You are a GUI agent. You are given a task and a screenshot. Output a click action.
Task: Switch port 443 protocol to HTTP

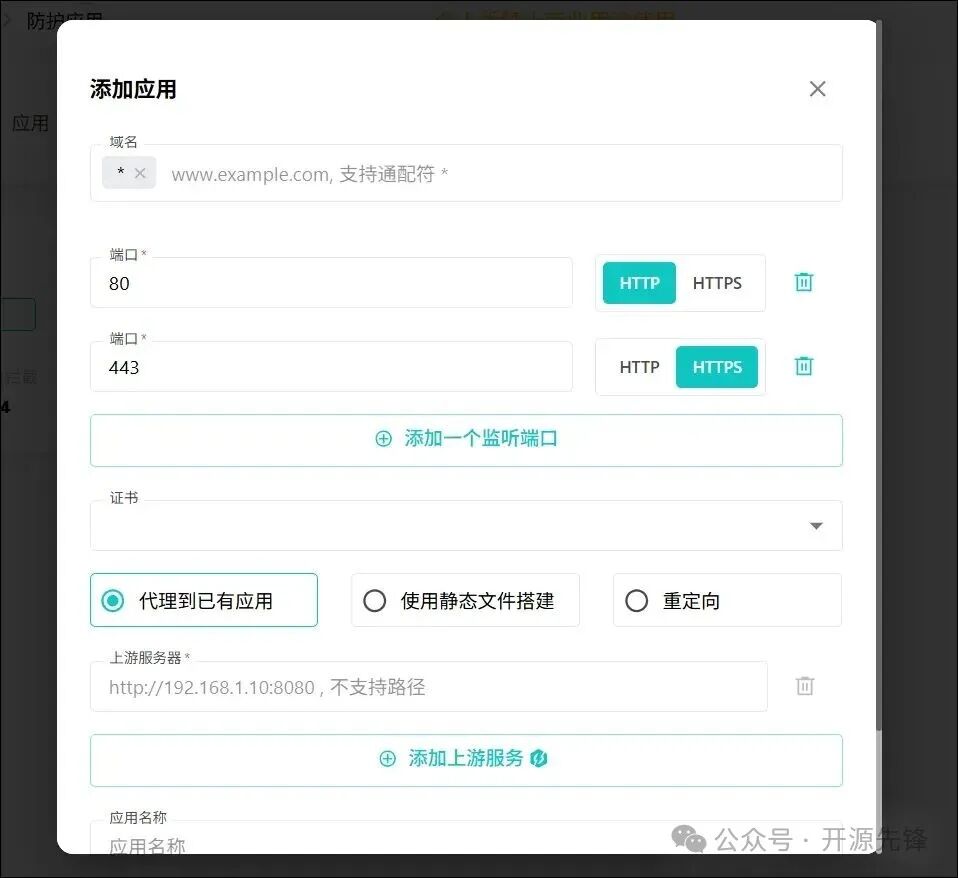(639, 367)
